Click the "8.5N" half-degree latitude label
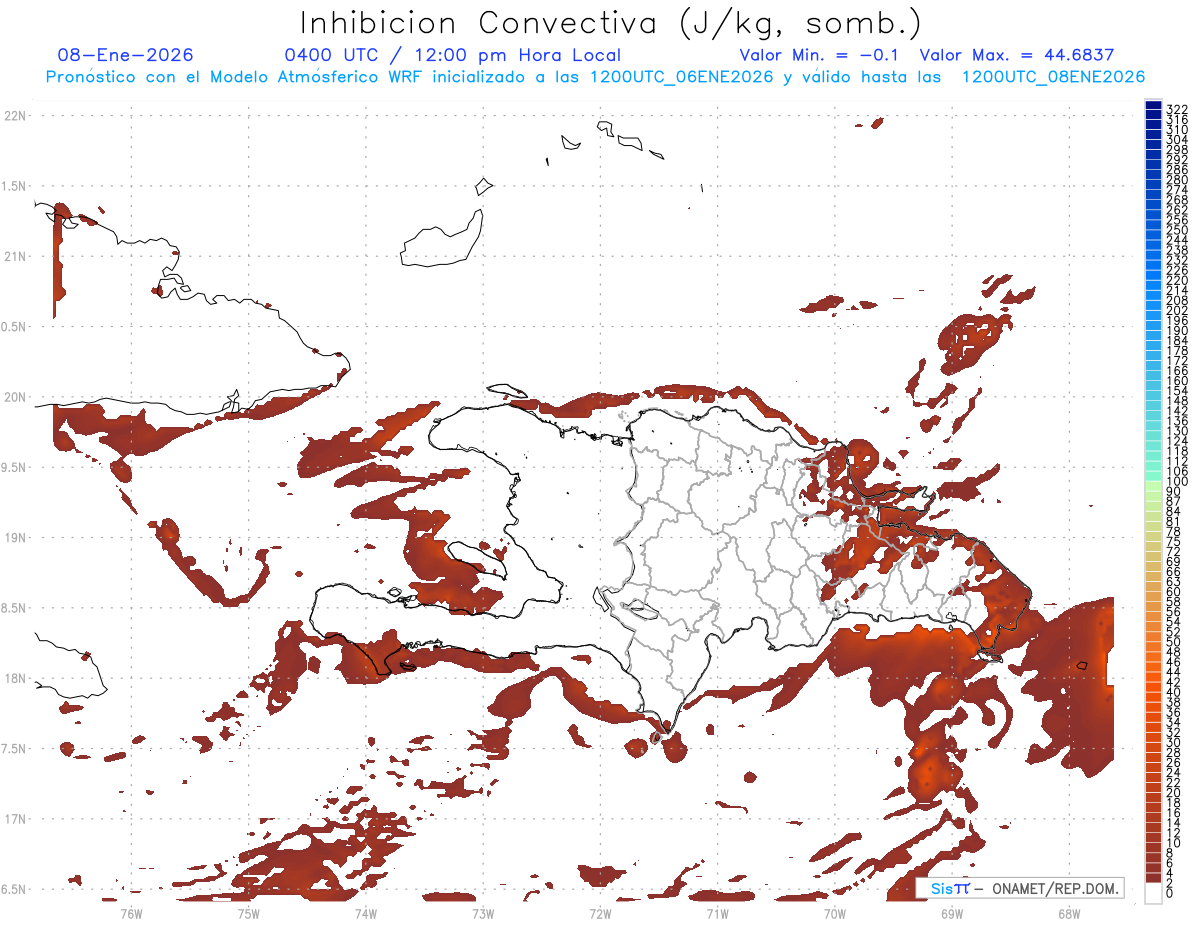The image size is (1200, 927). click(14, 608)
